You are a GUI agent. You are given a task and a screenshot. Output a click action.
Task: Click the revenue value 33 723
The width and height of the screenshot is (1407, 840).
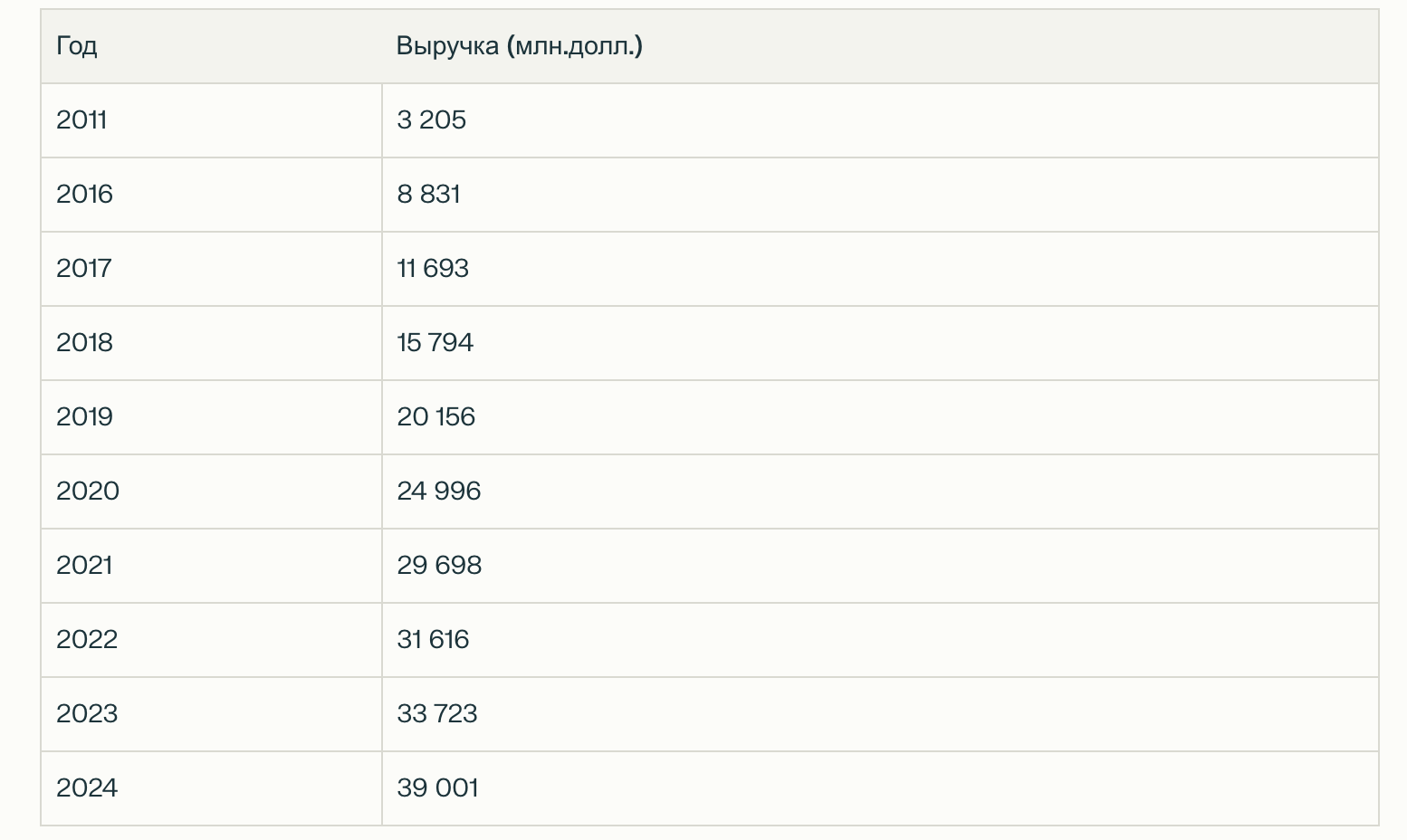pyautogui.click(x=436, y=714)
